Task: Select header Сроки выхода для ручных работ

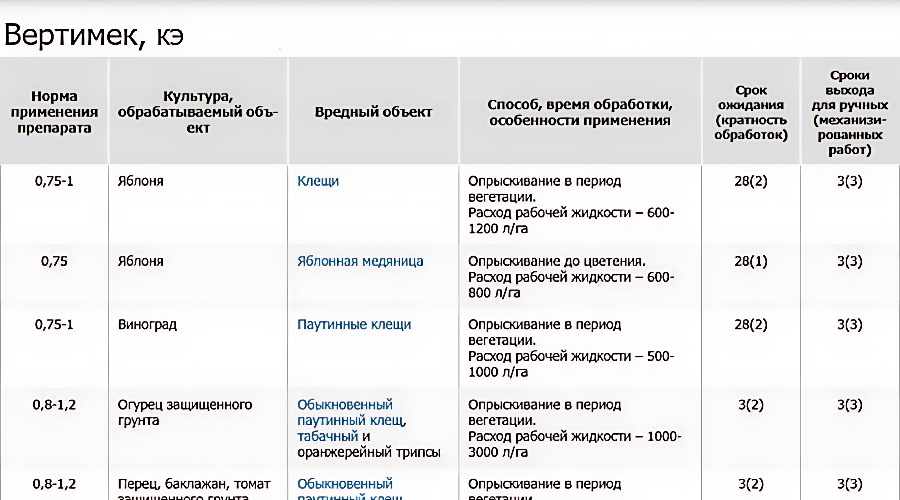Action: [849, 113]
